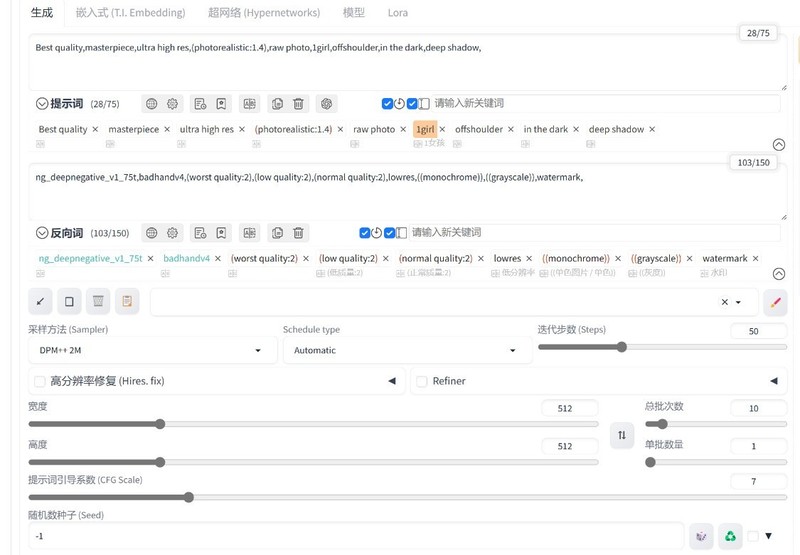
Task: Copy the negative prompt via copy icon
Action: click(x=277, y=233)
